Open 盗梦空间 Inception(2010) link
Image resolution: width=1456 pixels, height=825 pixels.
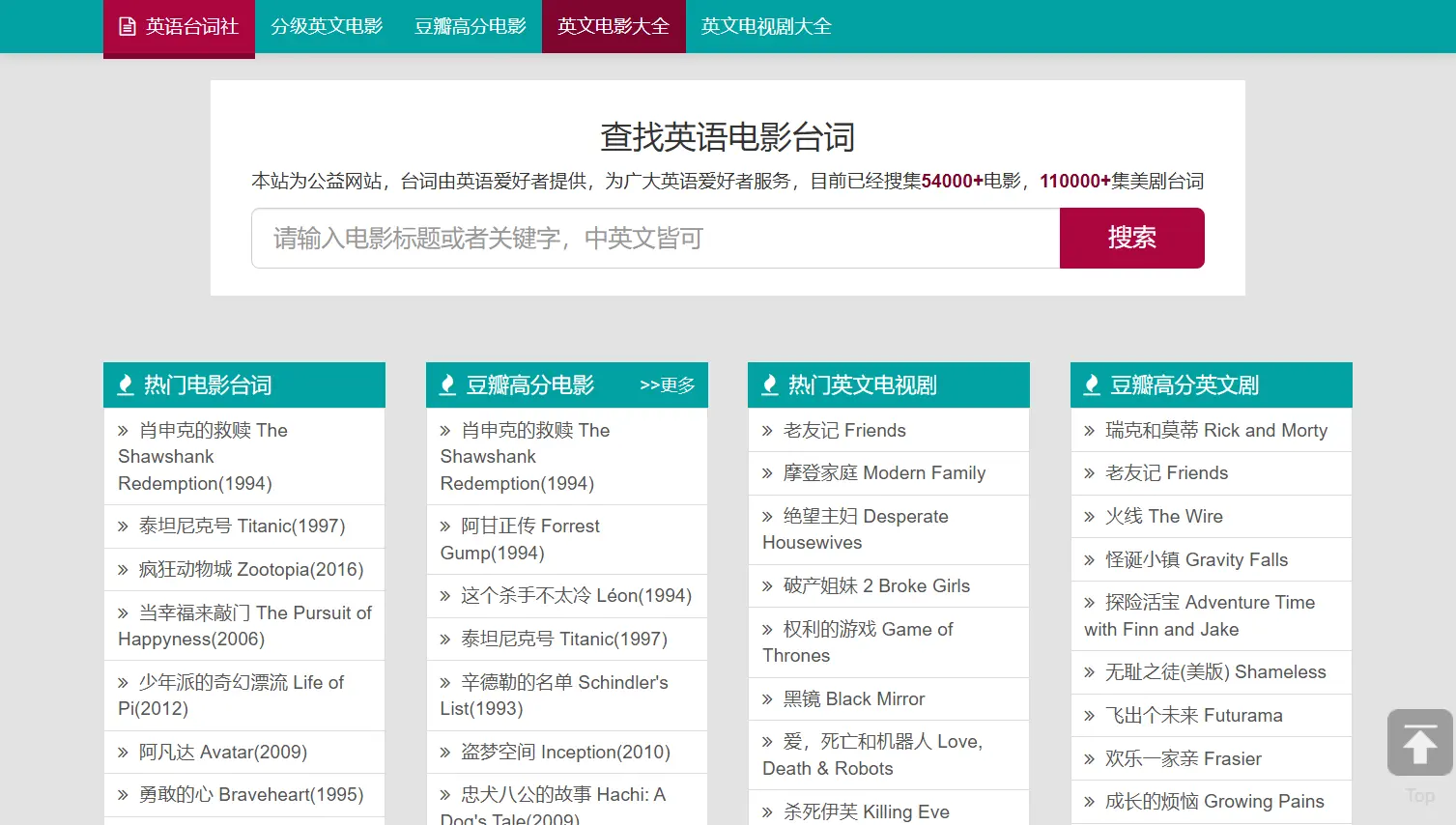tap(565, 752)
